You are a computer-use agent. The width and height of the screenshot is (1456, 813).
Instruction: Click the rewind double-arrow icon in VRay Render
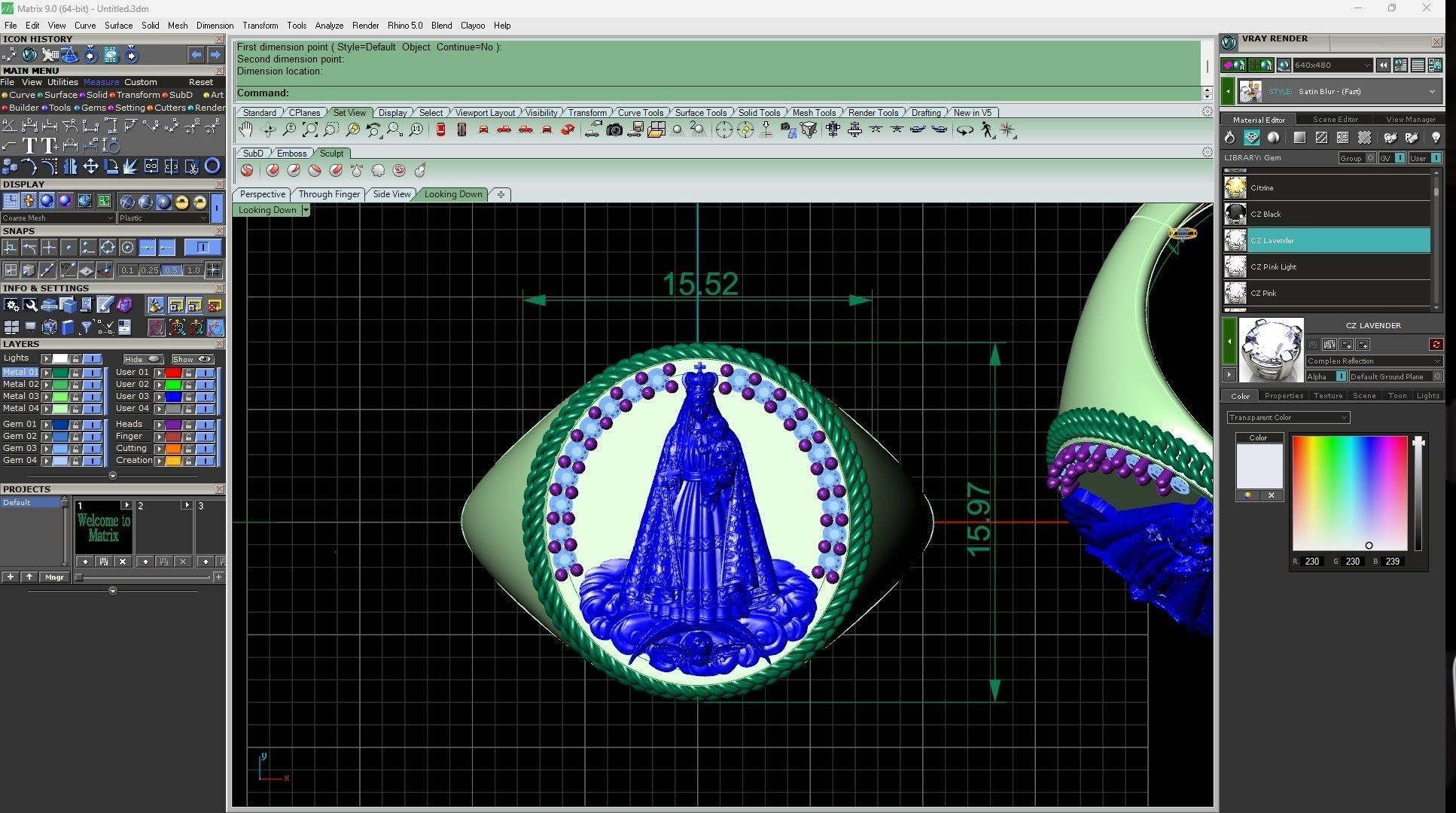click(x=1383, y=65)
